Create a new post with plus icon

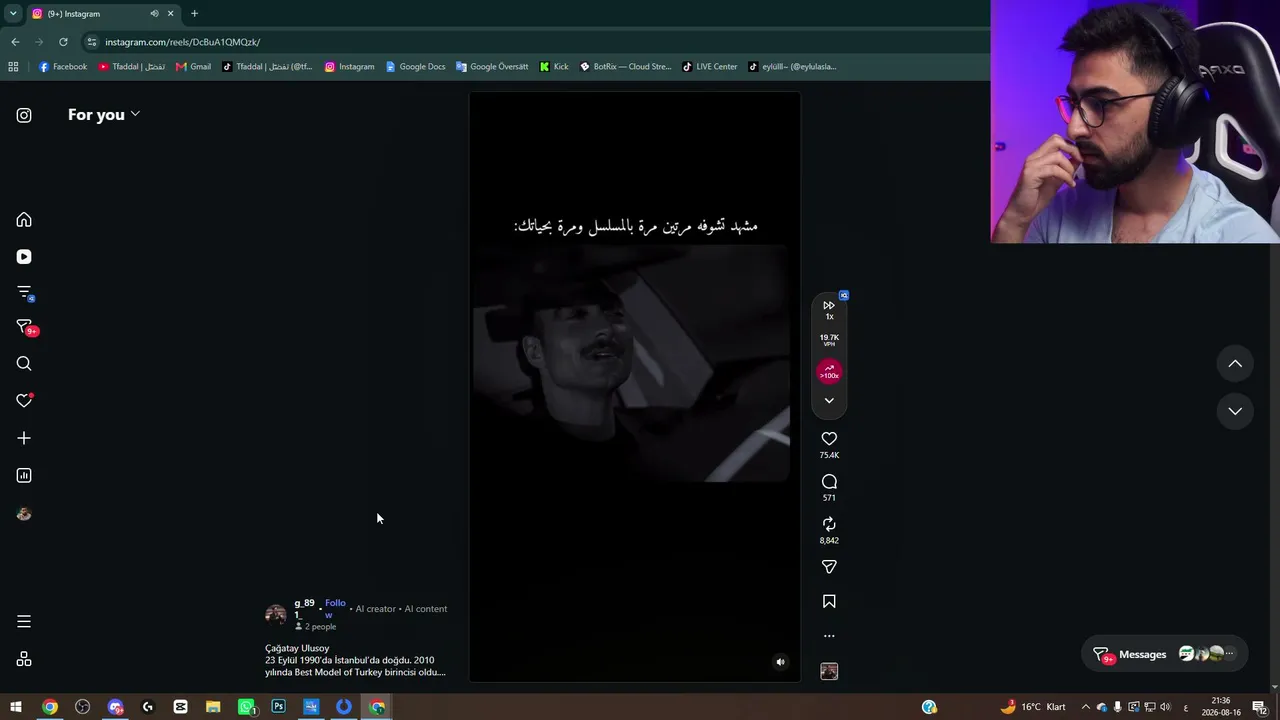(24, 438)
